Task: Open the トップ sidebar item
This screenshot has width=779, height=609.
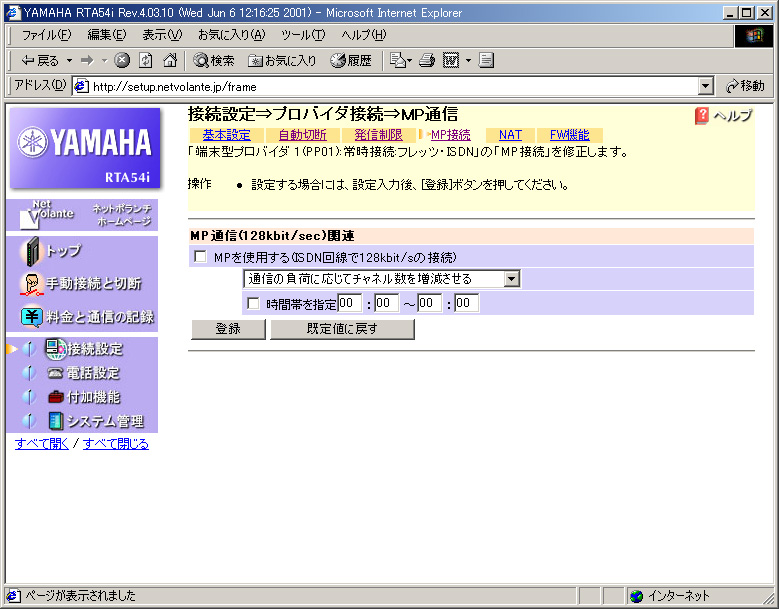Action: point(62,251)
